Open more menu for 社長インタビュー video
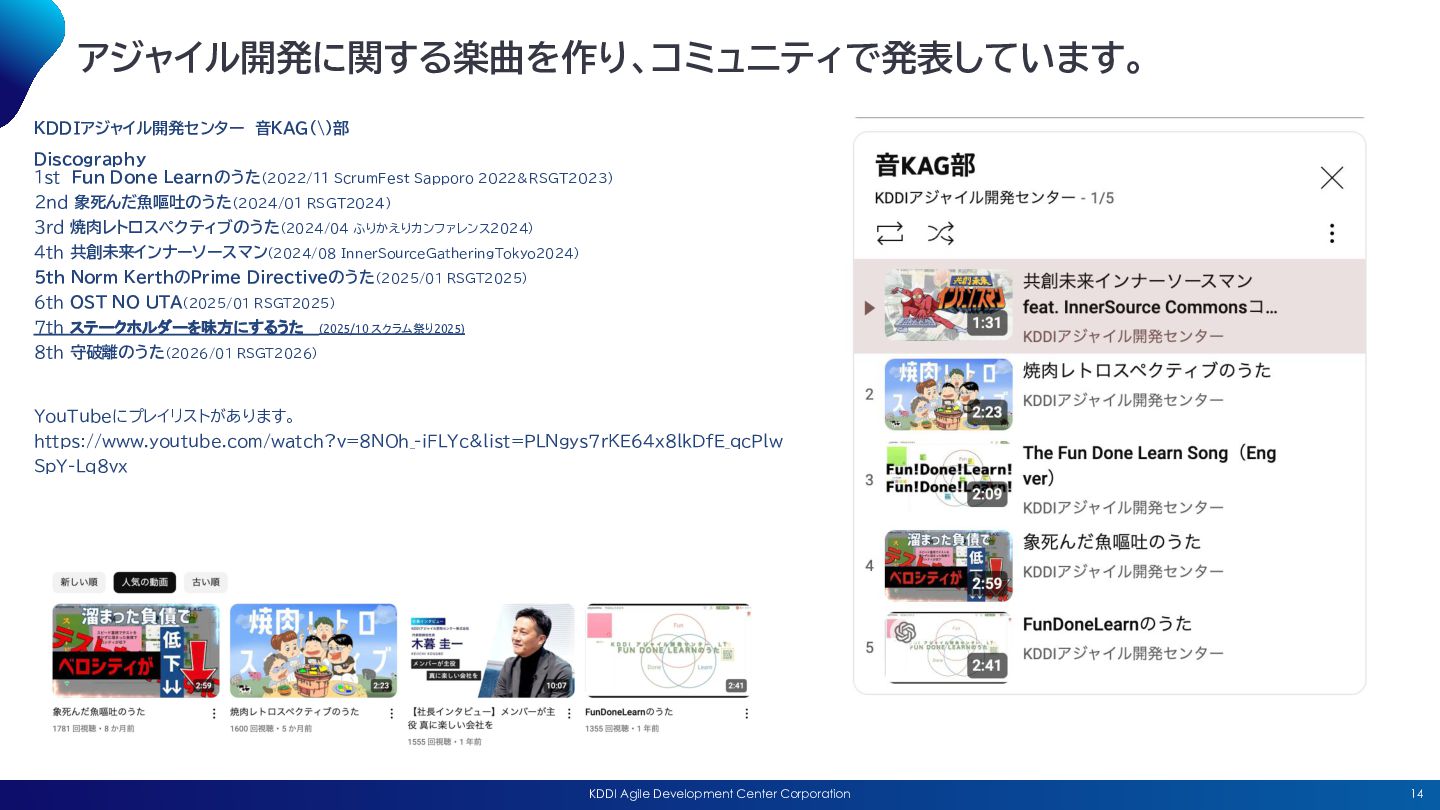1440x810 pixels. [569, 713]
